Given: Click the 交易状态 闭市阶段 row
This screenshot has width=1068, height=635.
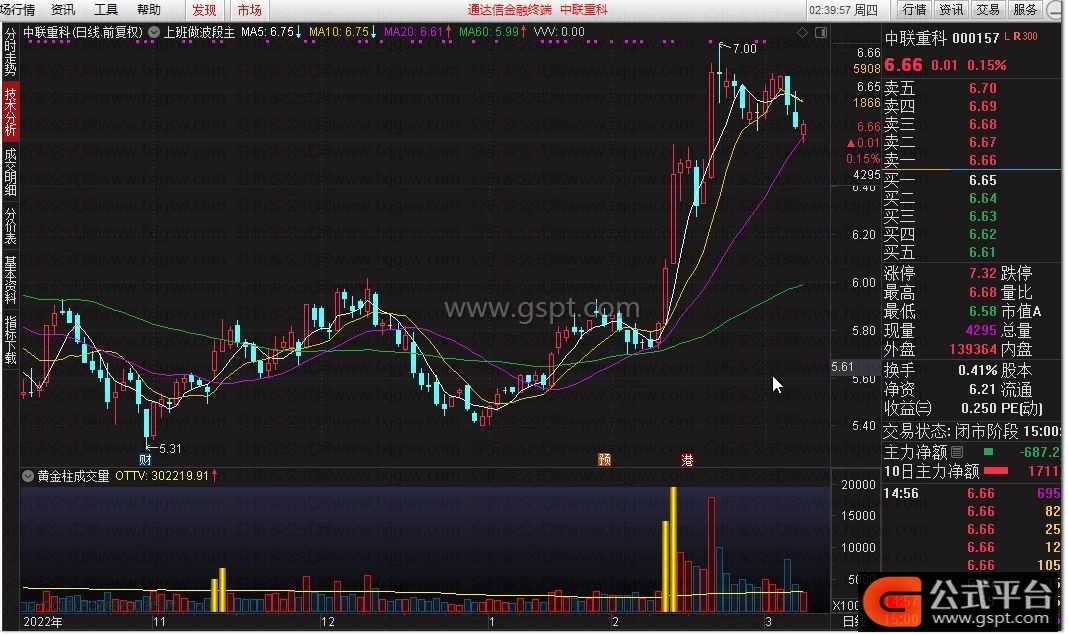Looking at the screenshot, I should point(972,431).
